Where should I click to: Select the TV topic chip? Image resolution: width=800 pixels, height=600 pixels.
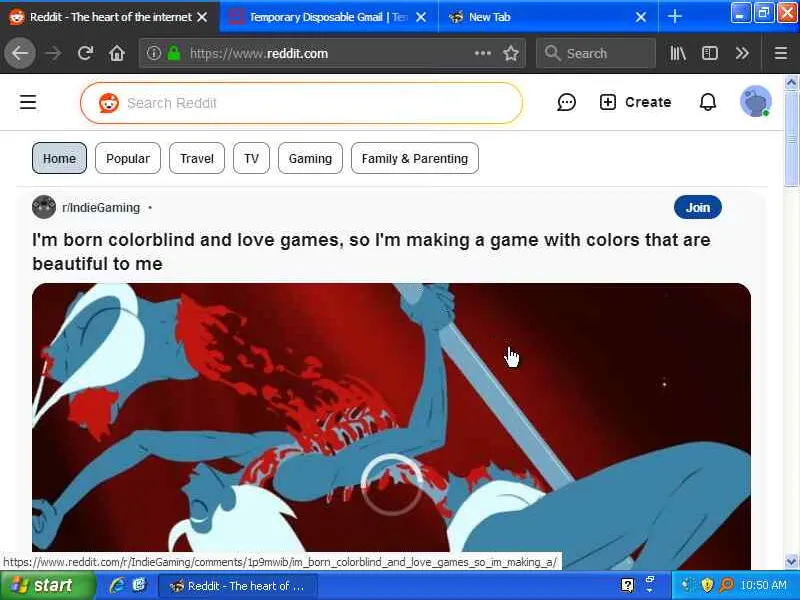coord(251,158)
